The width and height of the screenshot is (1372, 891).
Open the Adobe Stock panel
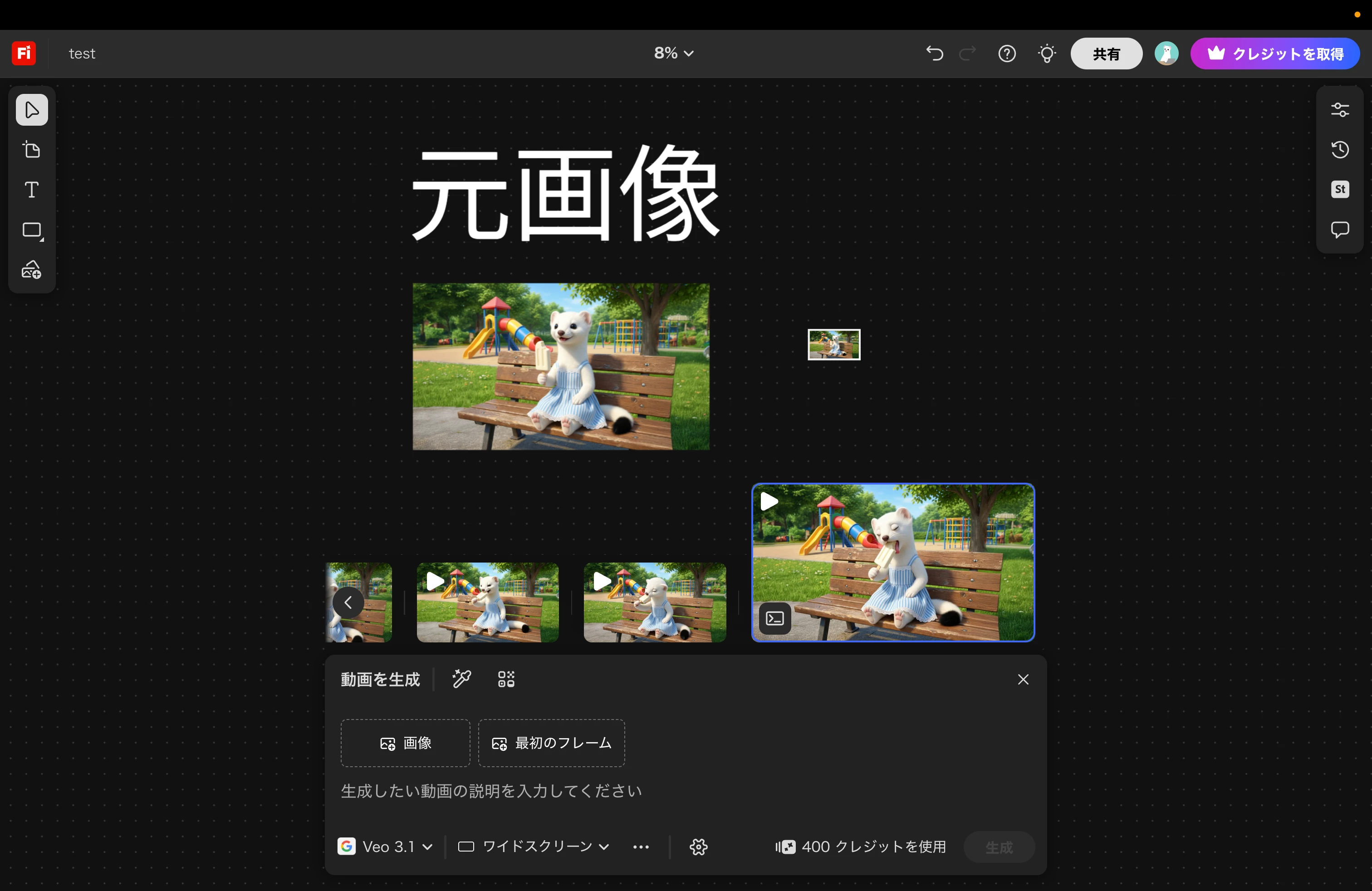point(1339,190)
